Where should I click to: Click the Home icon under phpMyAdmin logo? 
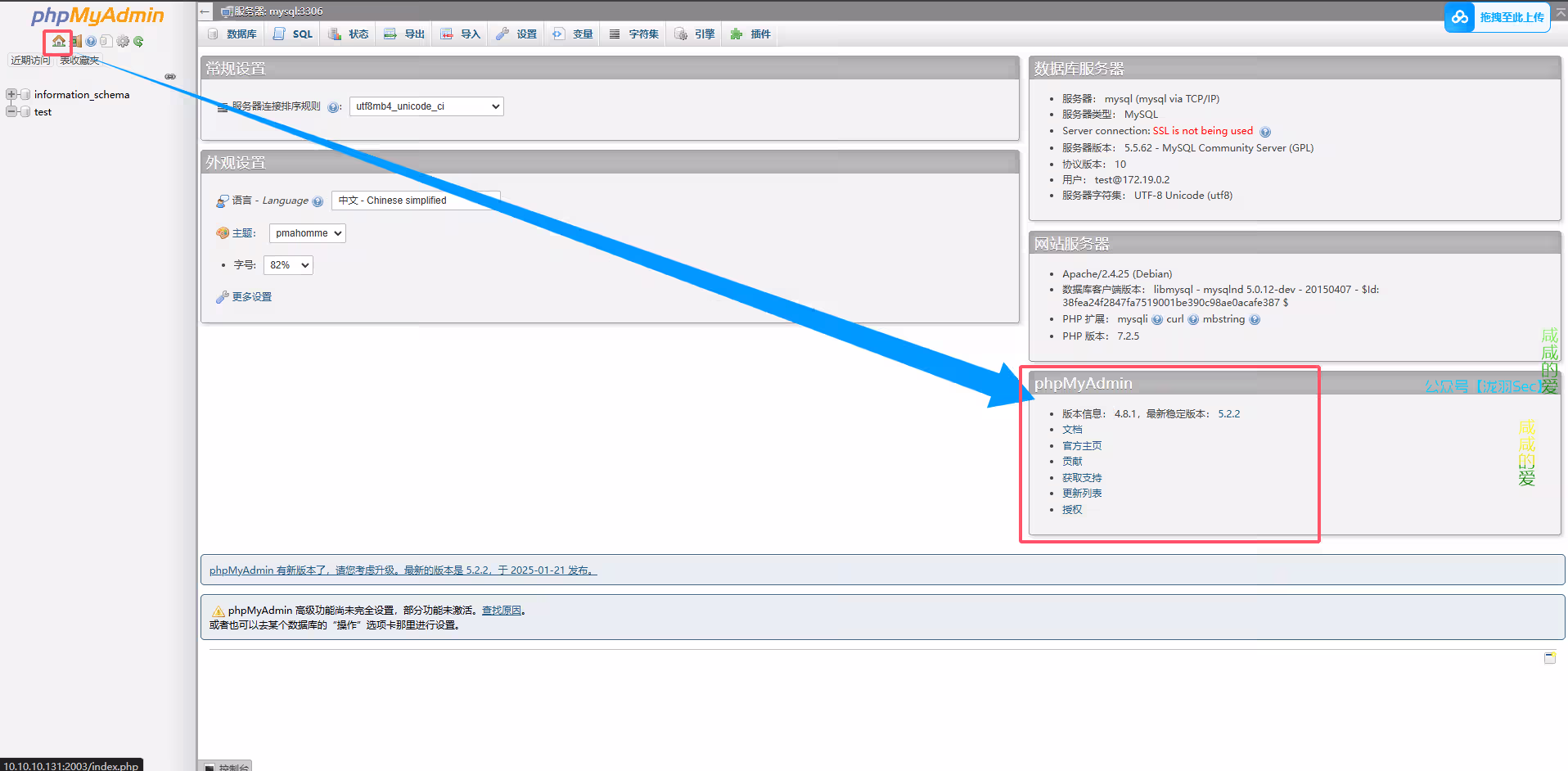click(x=58, y=41)
